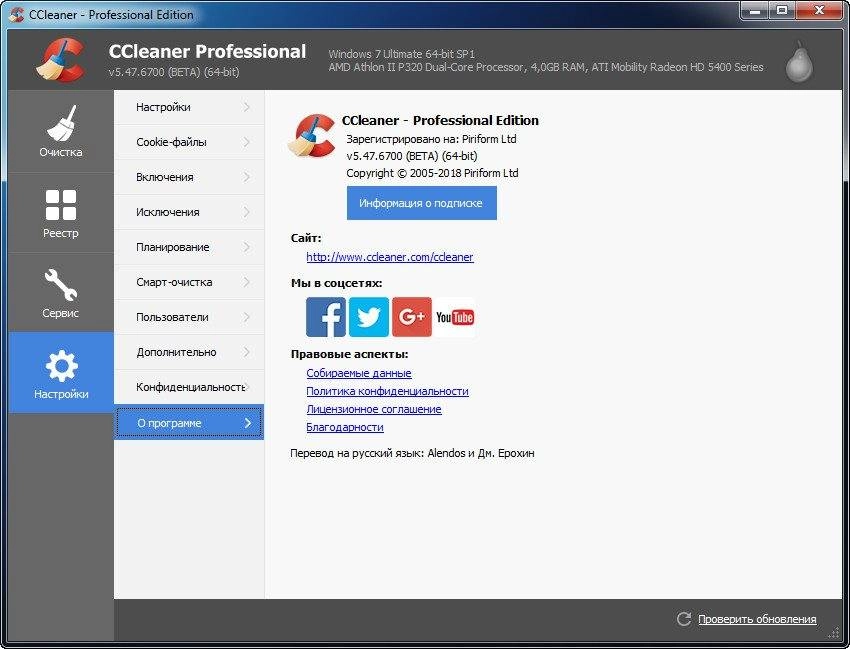Click chevron next to Cookie-файлы
The height and width of the screenshot is (649, 850).
[x=247, y=142]
